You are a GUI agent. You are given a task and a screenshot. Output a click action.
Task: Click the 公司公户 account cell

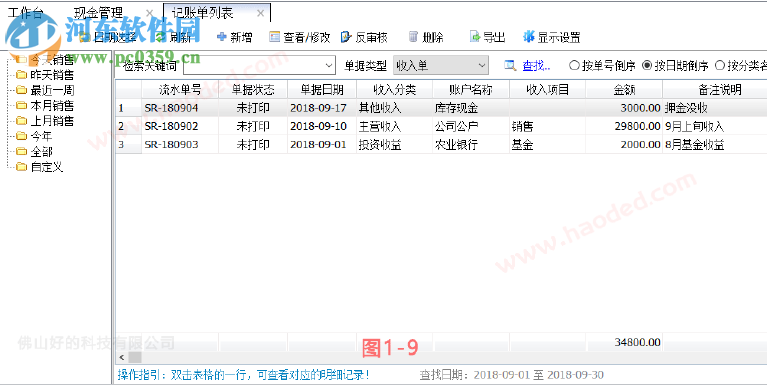471,126
